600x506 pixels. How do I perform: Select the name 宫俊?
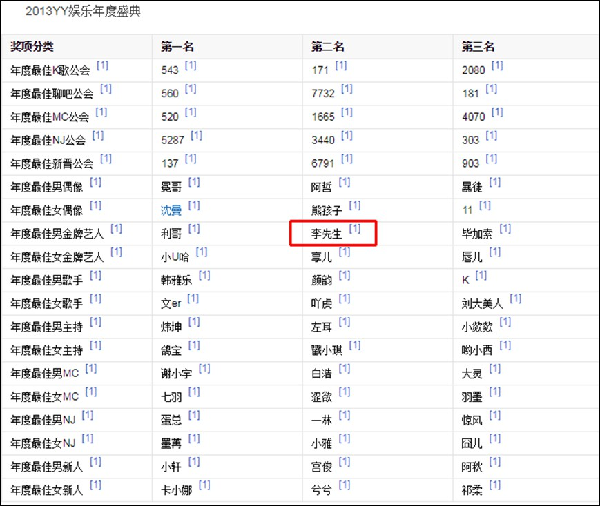pos(321,467)
